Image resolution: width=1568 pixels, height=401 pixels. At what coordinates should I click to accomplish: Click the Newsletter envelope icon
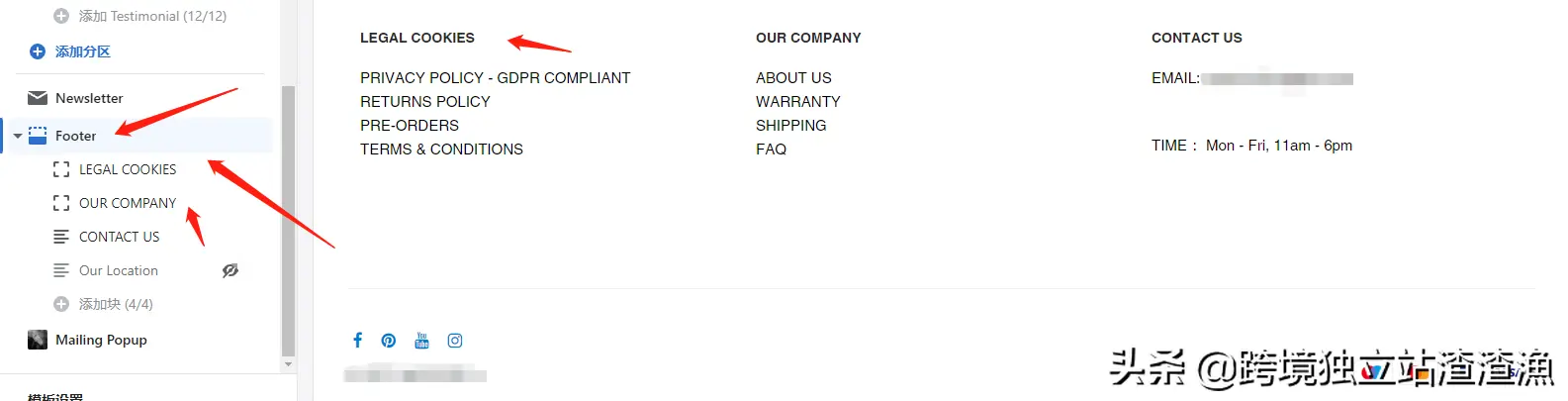[38, 98]
